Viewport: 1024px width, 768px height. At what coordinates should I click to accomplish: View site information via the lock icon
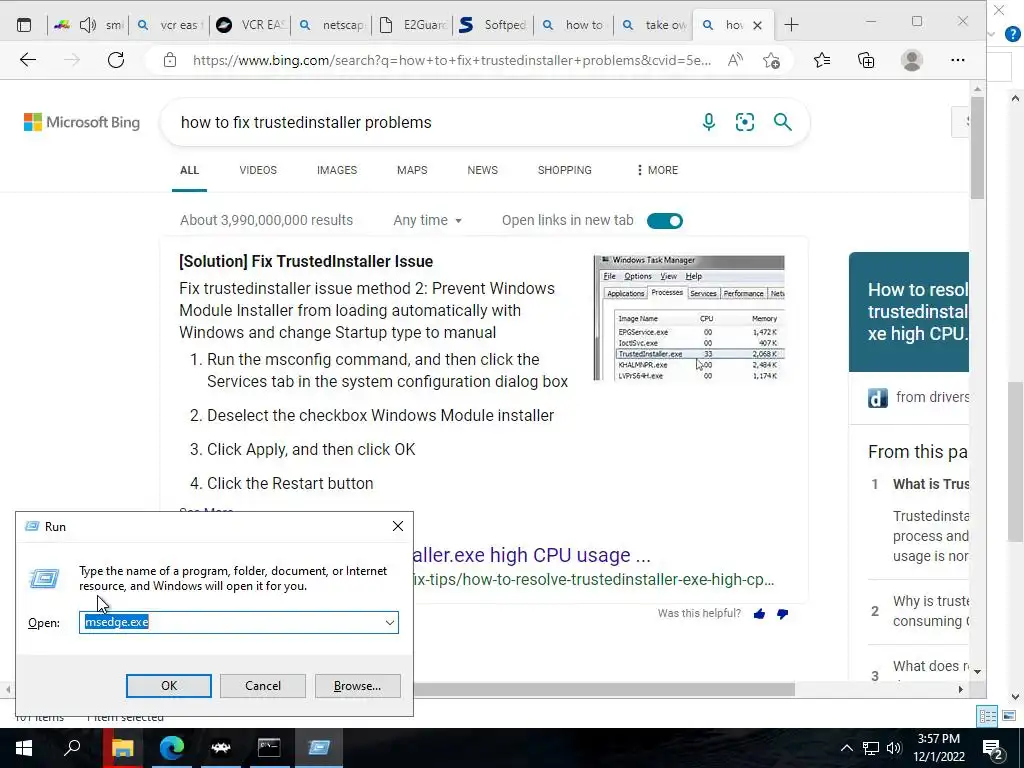click(x=170, y=60)
